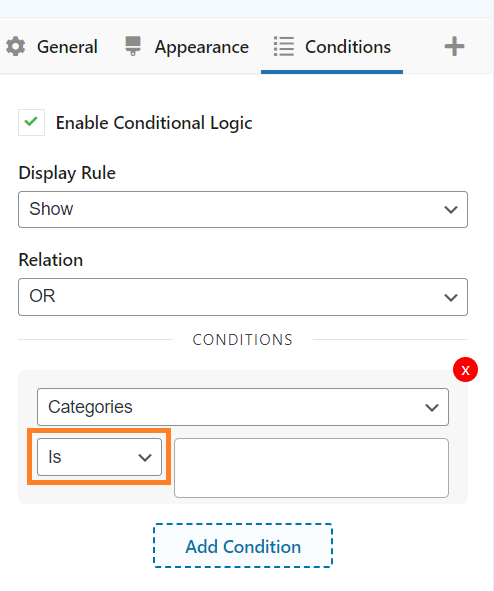Click the Appearance paintbrush icon
494x591 pixels.
coord(133,46)
